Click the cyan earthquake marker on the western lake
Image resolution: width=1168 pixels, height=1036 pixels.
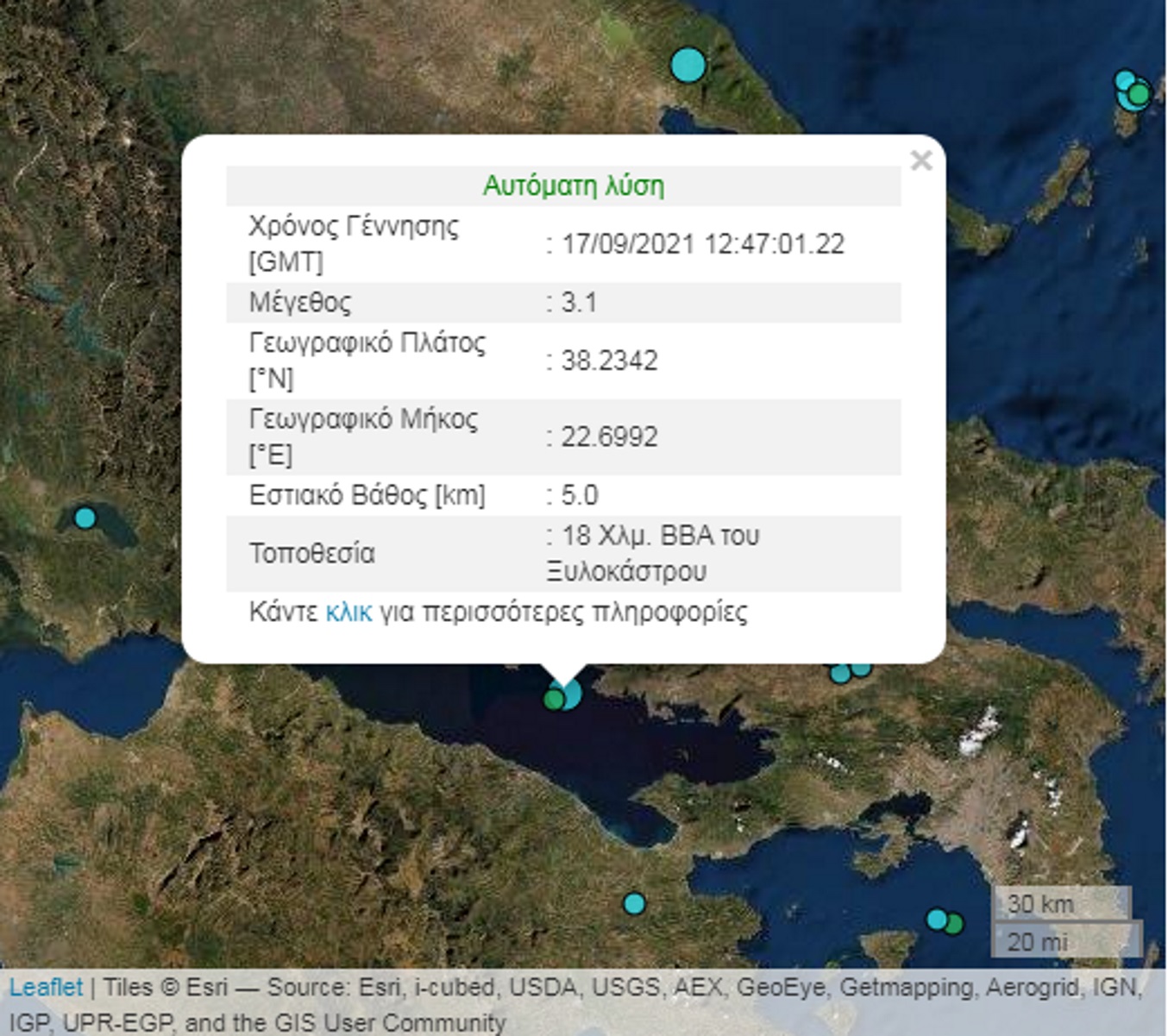(x=85, y=518)
